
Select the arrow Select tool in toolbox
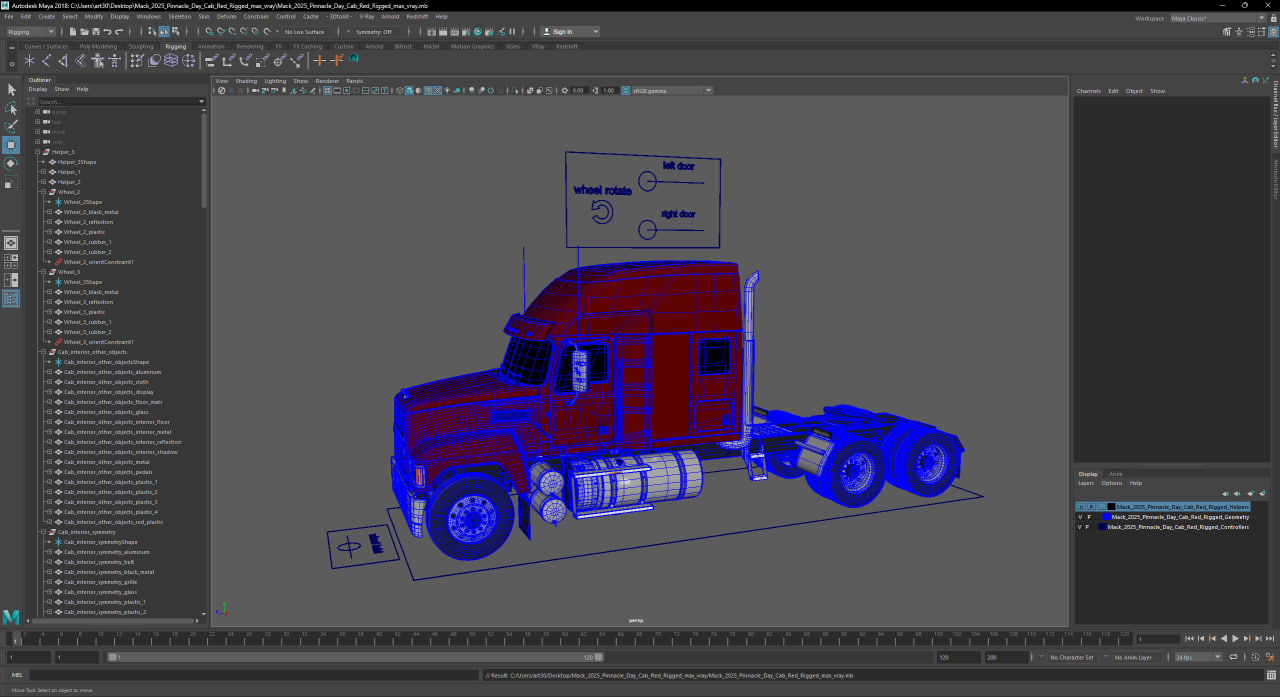pyautogui.click(x=11, y=90)
